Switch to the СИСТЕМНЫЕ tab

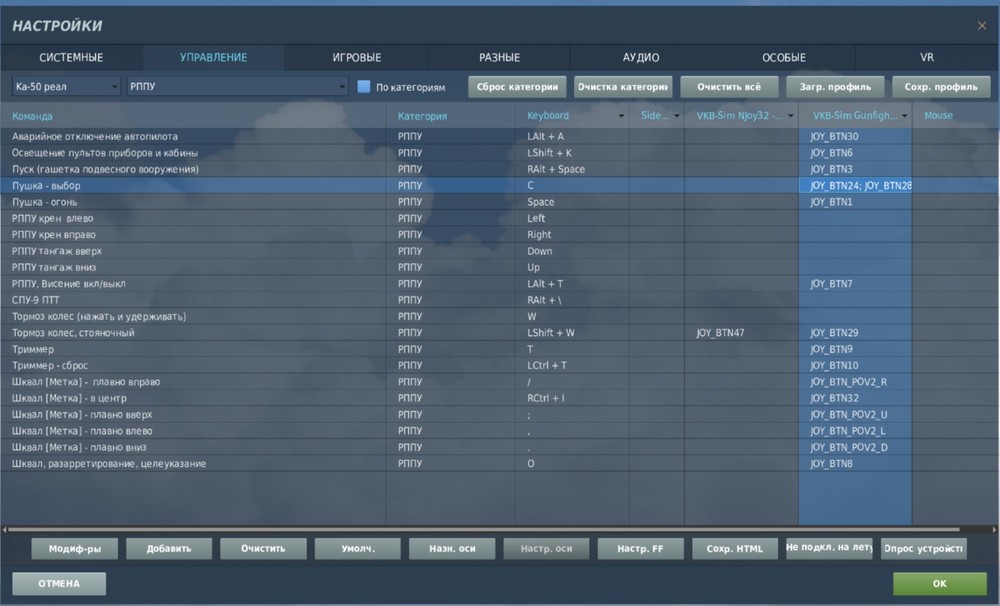(x=71, y=57)
